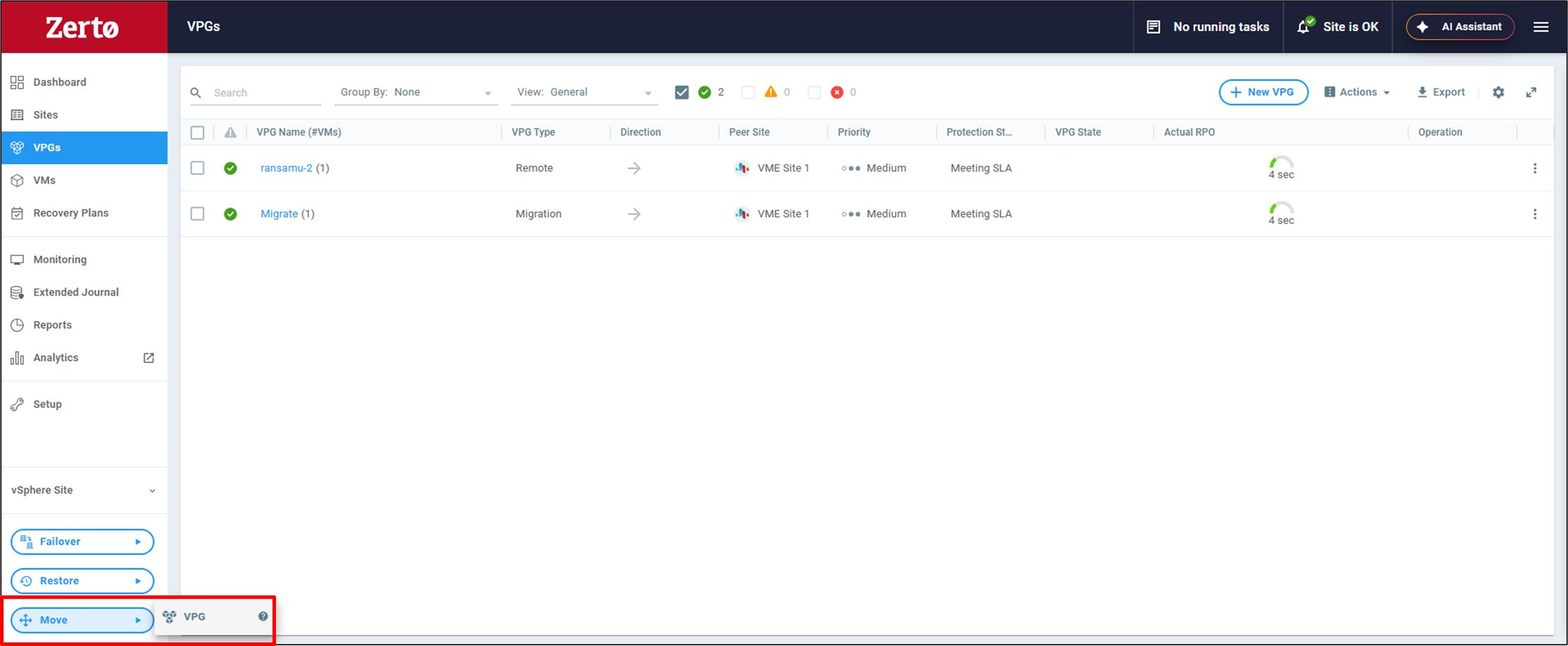This screenshot has width=1568, height=646.
Task: Click the direction arrow for Migrate
Action: click(x=634, y=214)
